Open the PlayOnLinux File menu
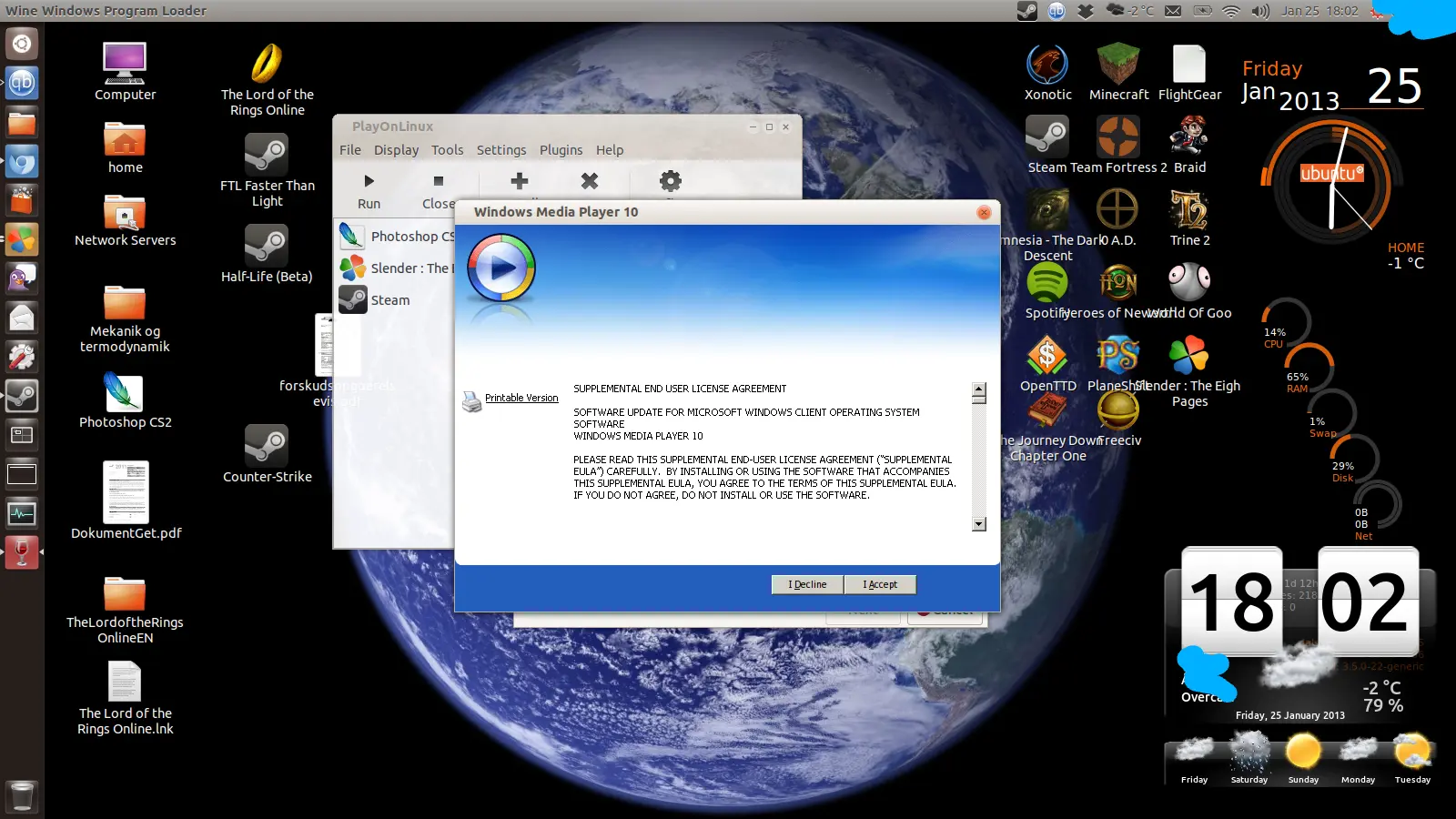Image resolution: width=1456 pixels, height=819 pixels. 350,150
